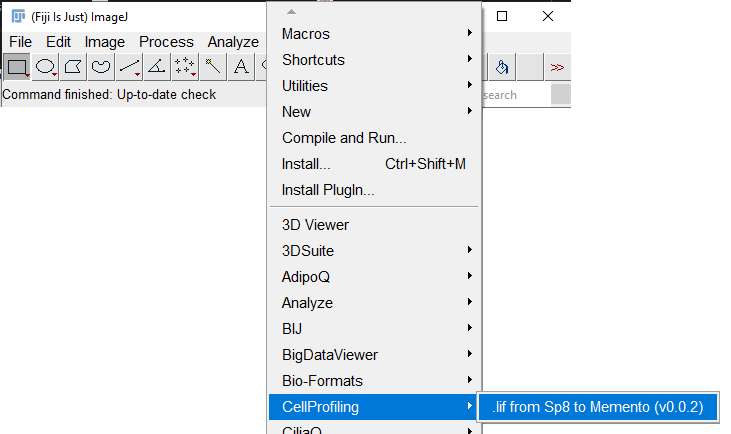Open the Process menu
731x434 pixels.
pyautogui.click(x=166, y=42)
